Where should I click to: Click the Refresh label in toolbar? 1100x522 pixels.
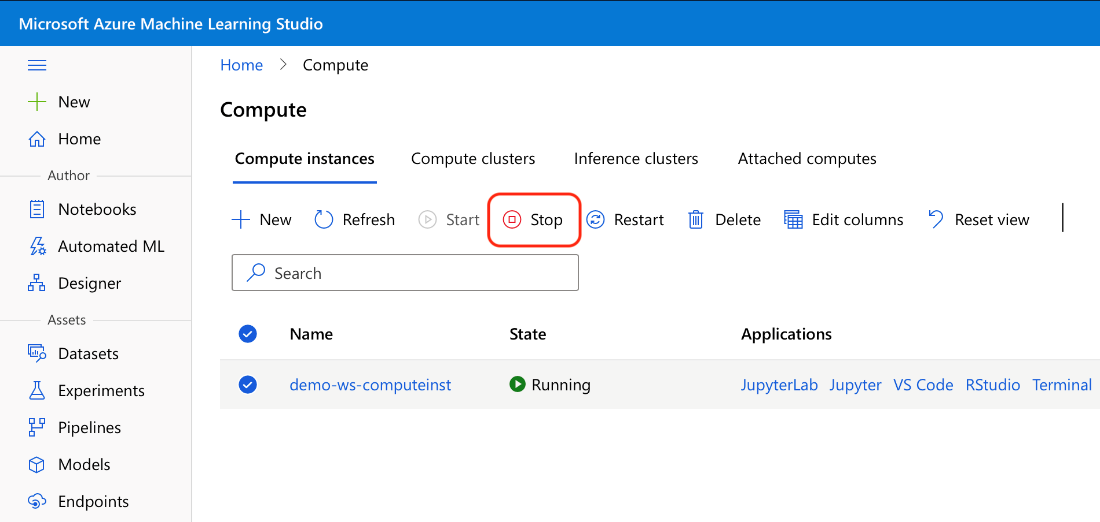tap(369, 220)
